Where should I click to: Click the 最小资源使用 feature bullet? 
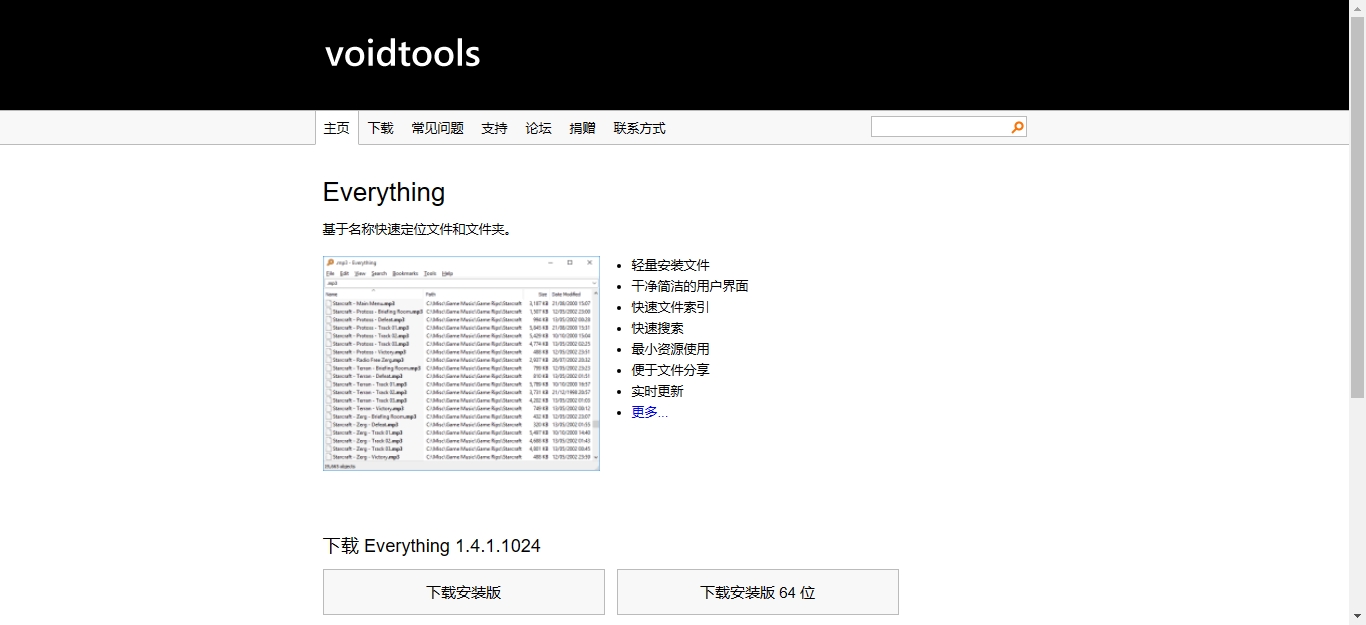pos(671,349)
